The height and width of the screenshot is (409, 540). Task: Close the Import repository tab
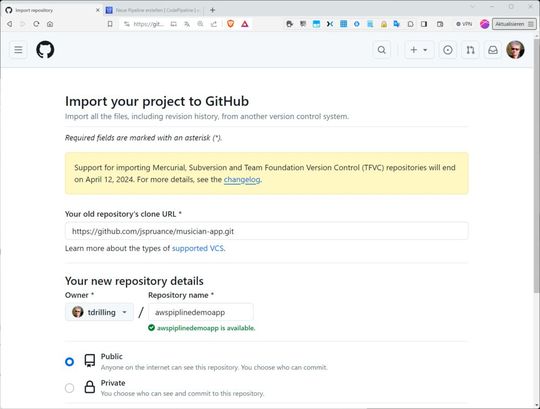(x=97, y=10)
